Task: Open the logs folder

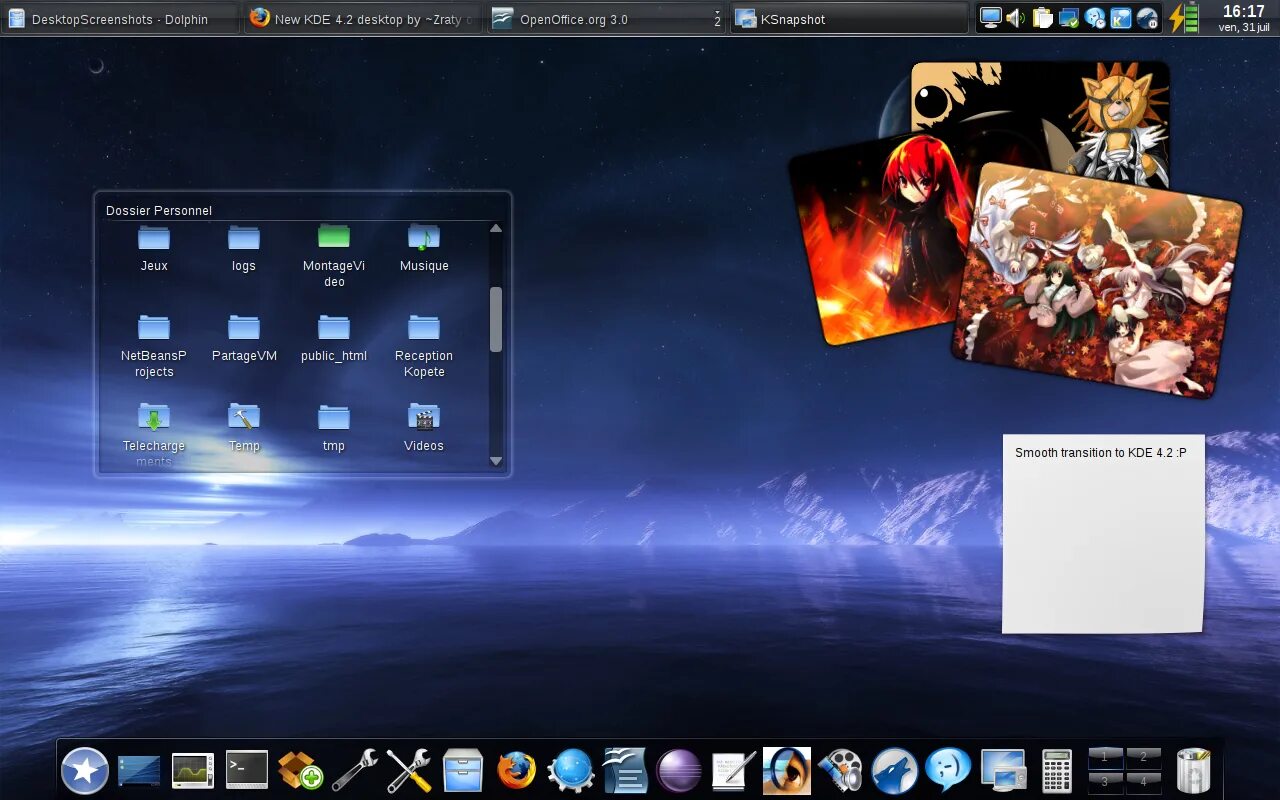Action: point(244,248)
